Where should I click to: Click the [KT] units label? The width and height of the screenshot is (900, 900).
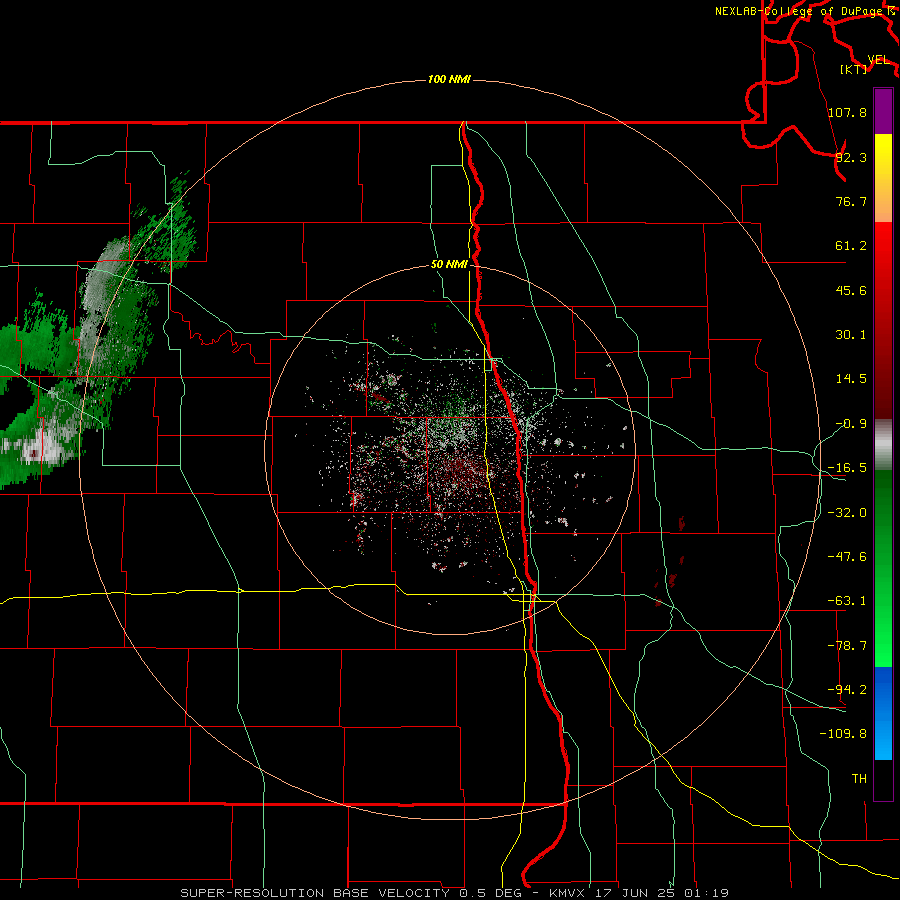(x=854, y=69)
